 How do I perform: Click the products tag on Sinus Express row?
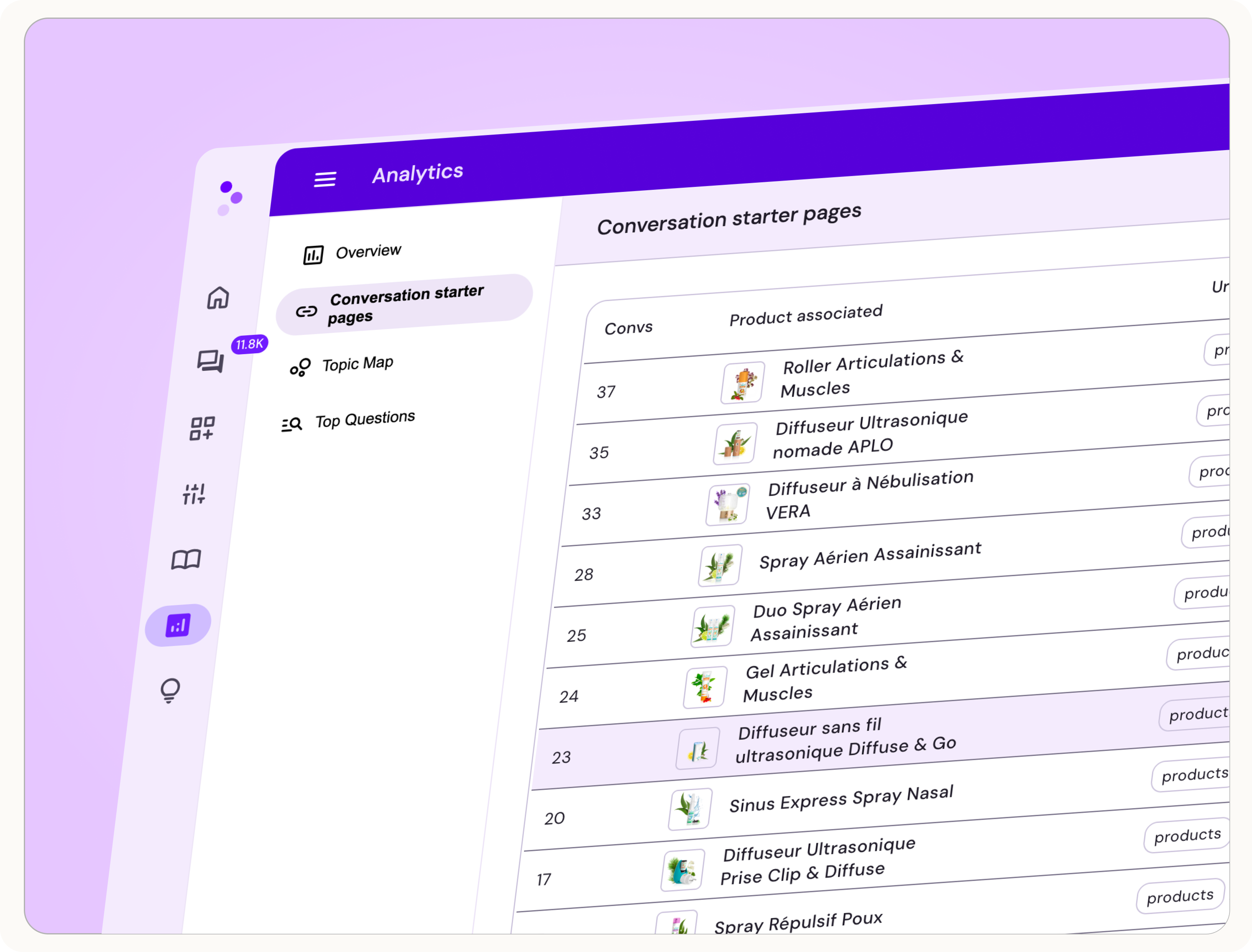[1193, 775]
